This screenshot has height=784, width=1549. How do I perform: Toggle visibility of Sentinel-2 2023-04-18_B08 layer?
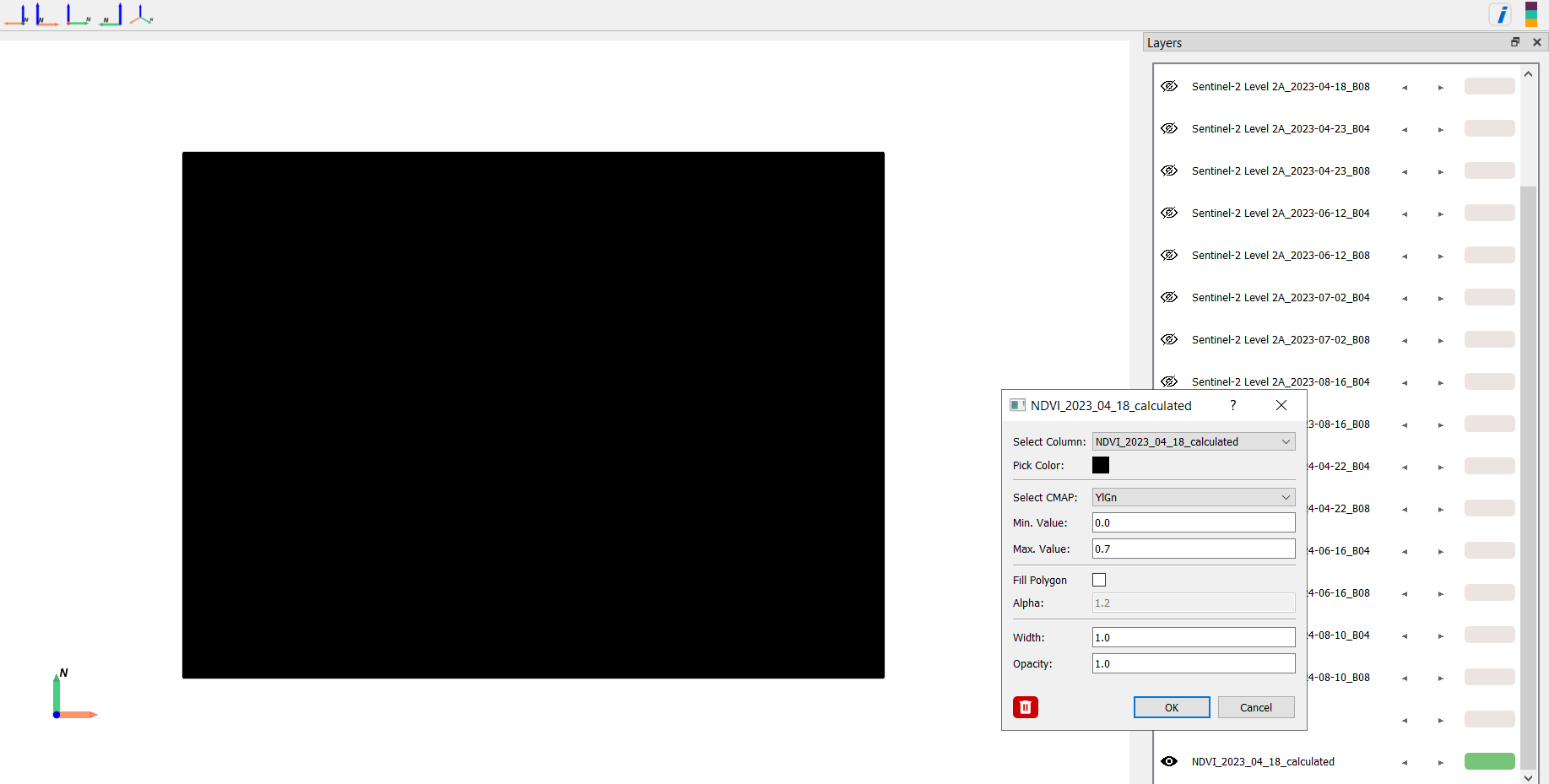tap(1169, 86)
